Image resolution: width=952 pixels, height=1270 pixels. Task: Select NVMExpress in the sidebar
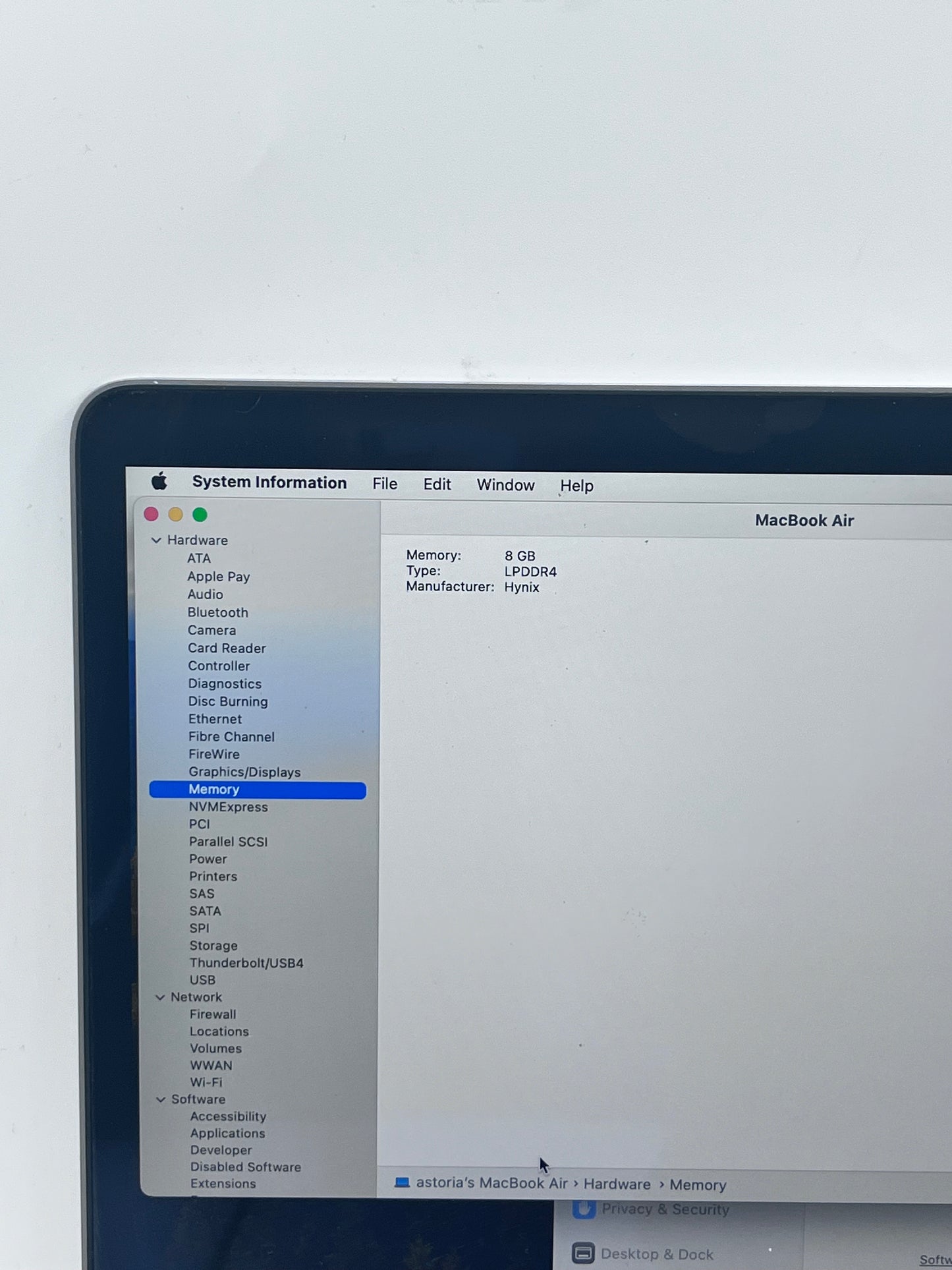tap(229, 807)
